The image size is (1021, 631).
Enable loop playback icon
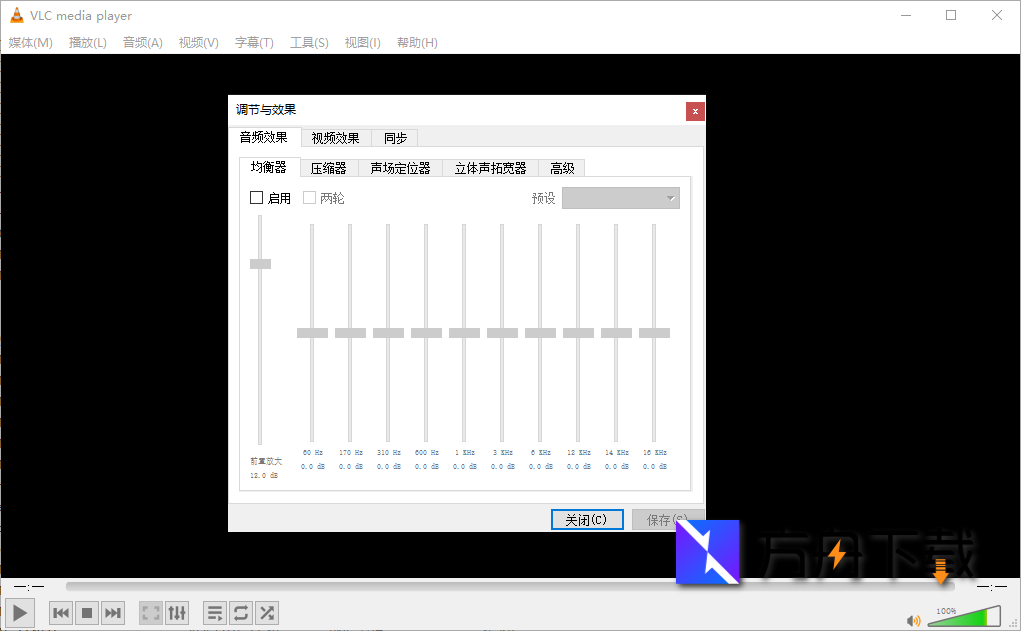pos(240,612)
